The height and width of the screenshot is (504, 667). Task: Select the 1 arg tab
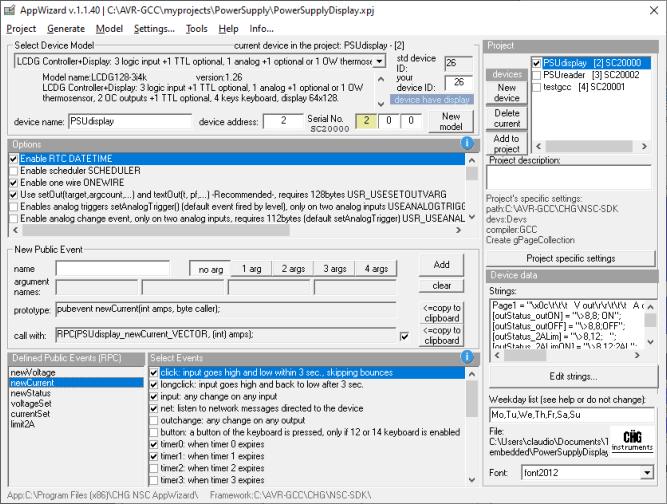coord(251,269)
